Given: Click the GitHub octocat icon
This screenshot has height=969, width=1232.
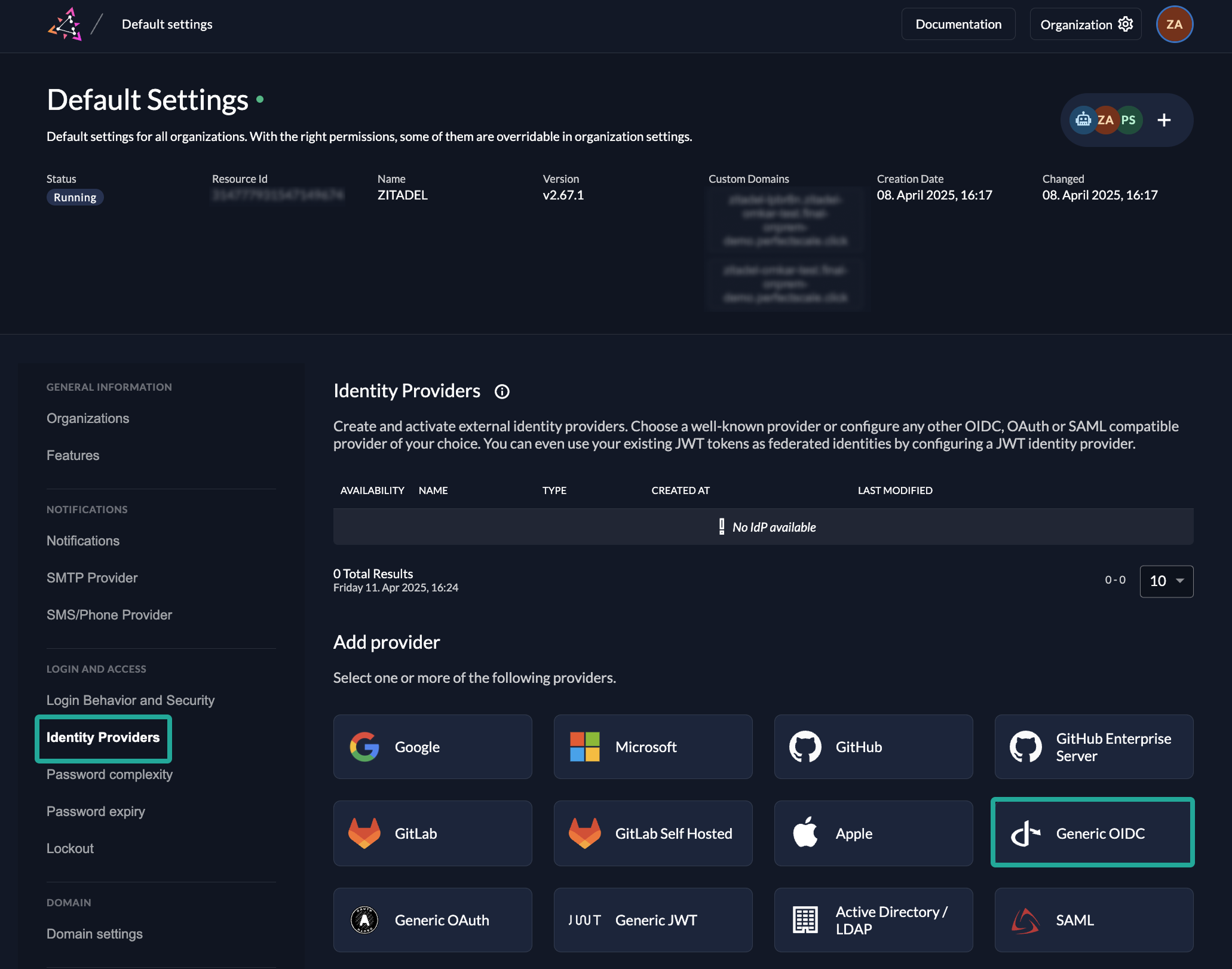Looking at the screenshot, I should coord(805,747).
